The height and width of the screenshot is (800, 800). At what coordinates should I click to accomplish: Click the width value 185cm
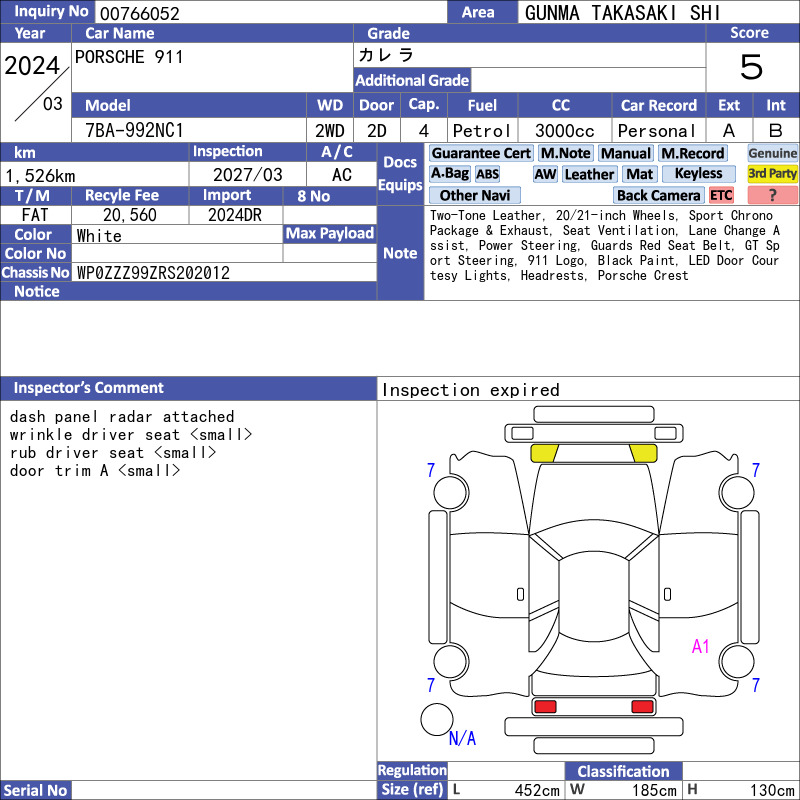(x=655, y=790)
